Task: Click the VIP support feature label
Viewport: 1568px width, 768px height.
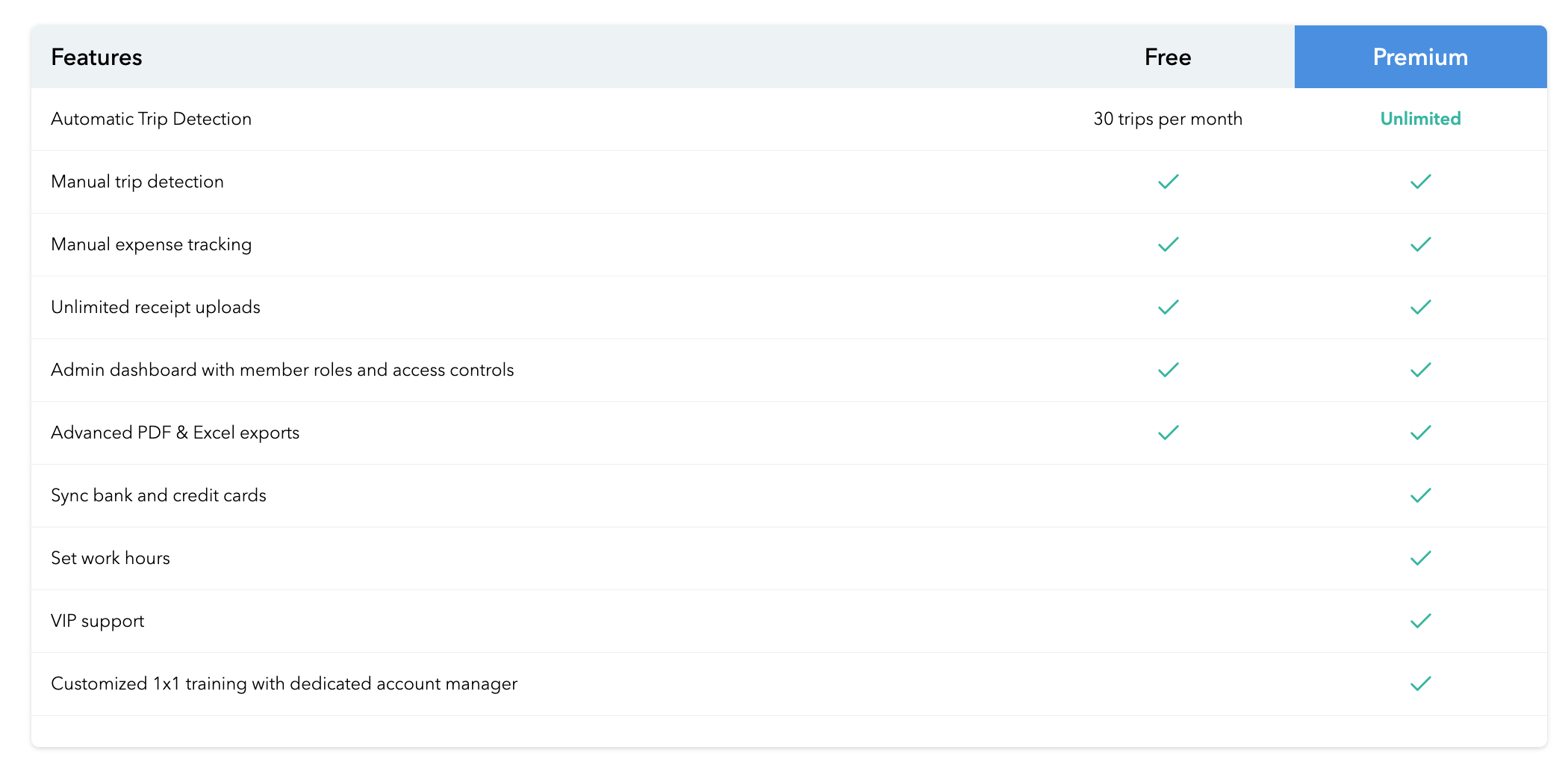Action: (97, 621)
